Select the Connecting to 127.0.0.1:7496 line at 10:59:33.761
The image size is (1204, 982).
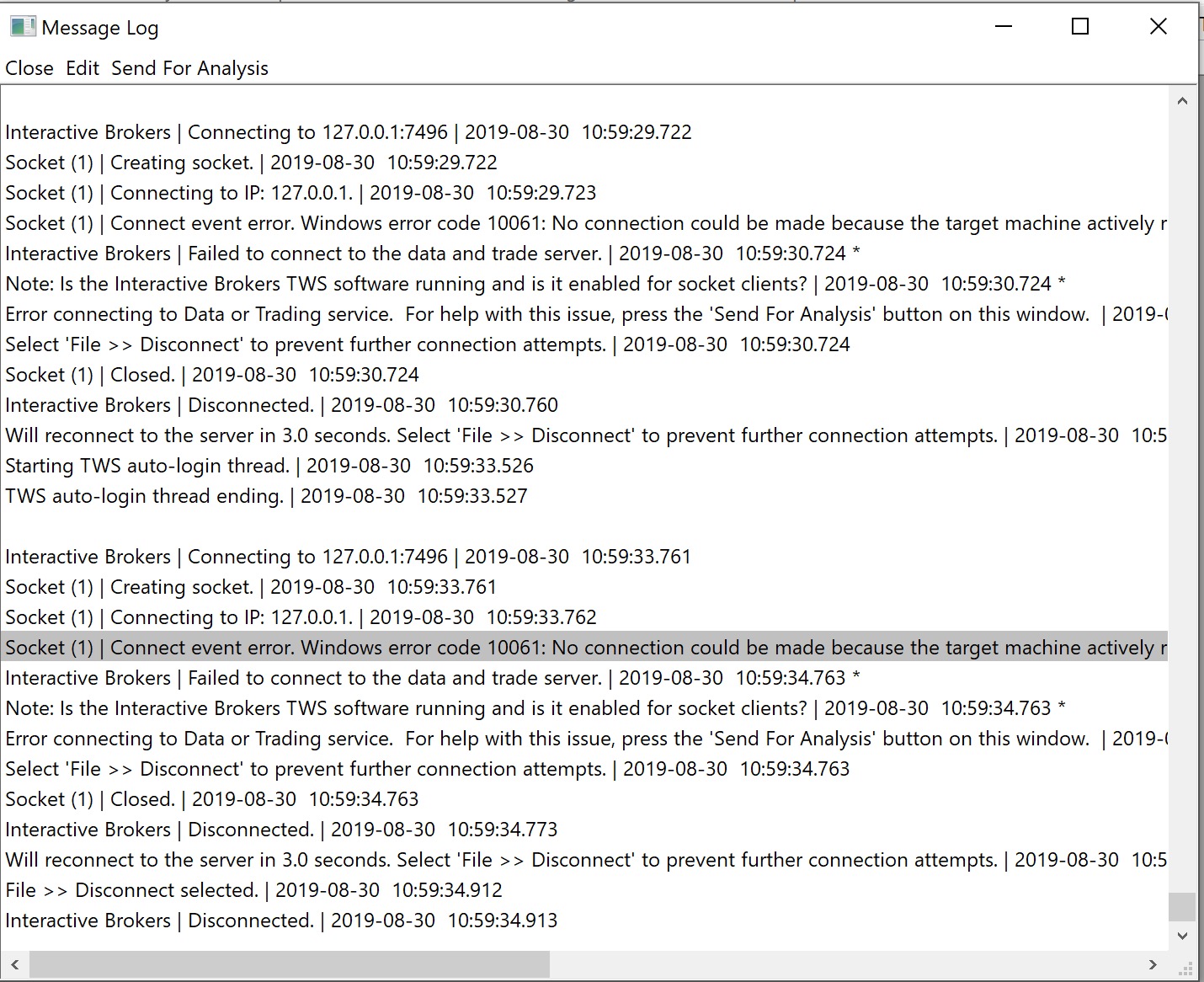click(x=349, y=557)
